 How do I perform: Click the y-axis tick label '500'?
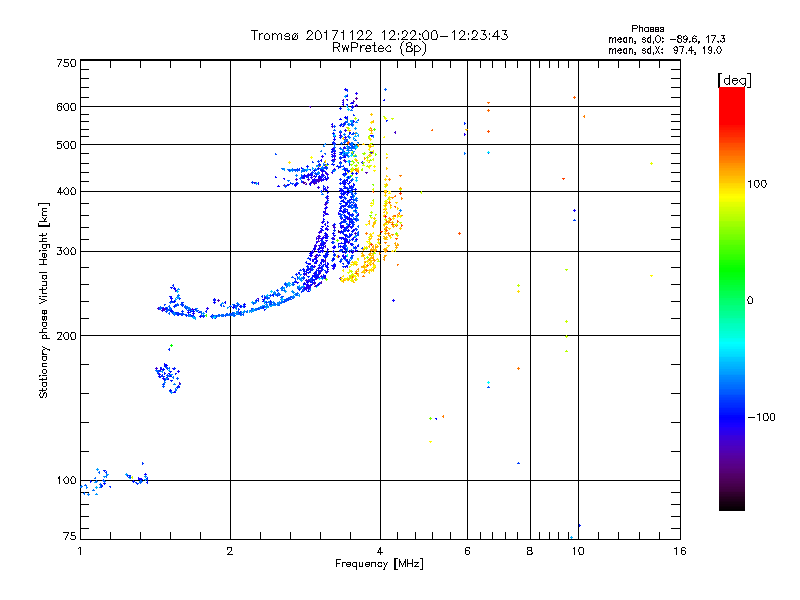[x=66, y=145]
